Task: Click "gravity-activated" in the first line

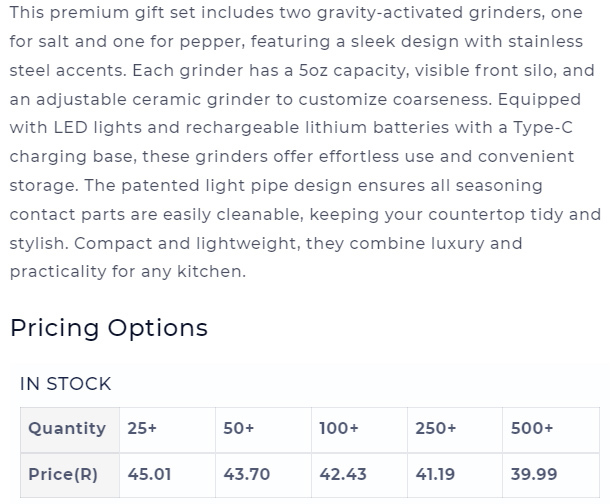Action: 390,13
